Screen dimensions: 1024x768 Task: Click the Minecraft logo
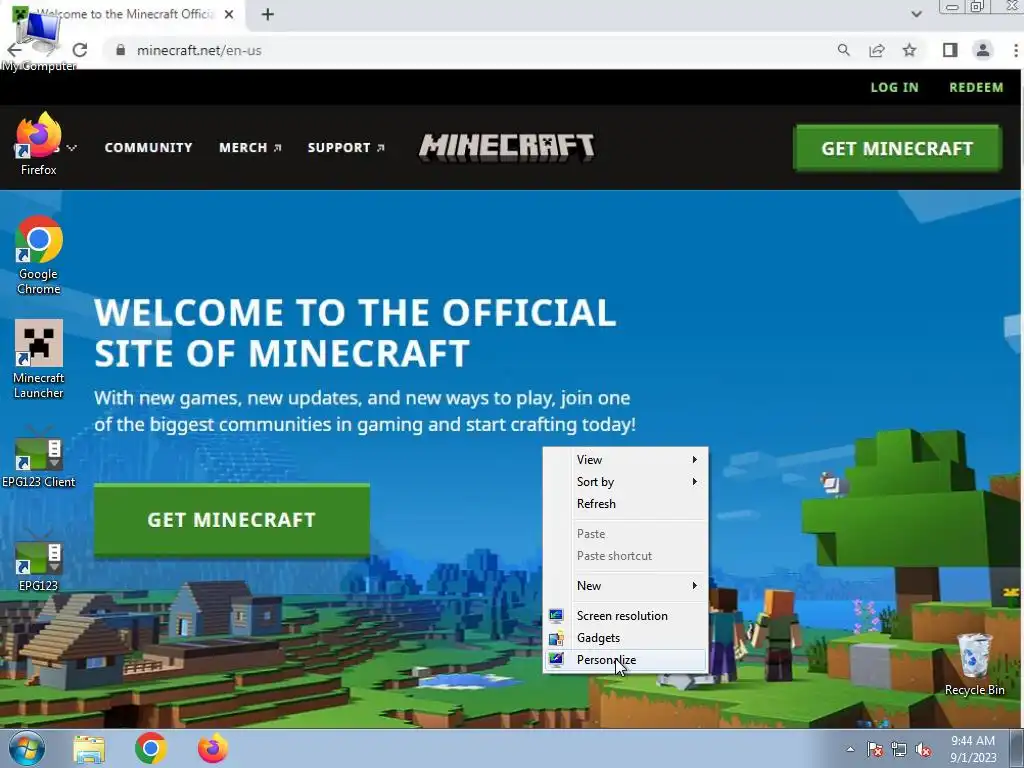(507, 148)
